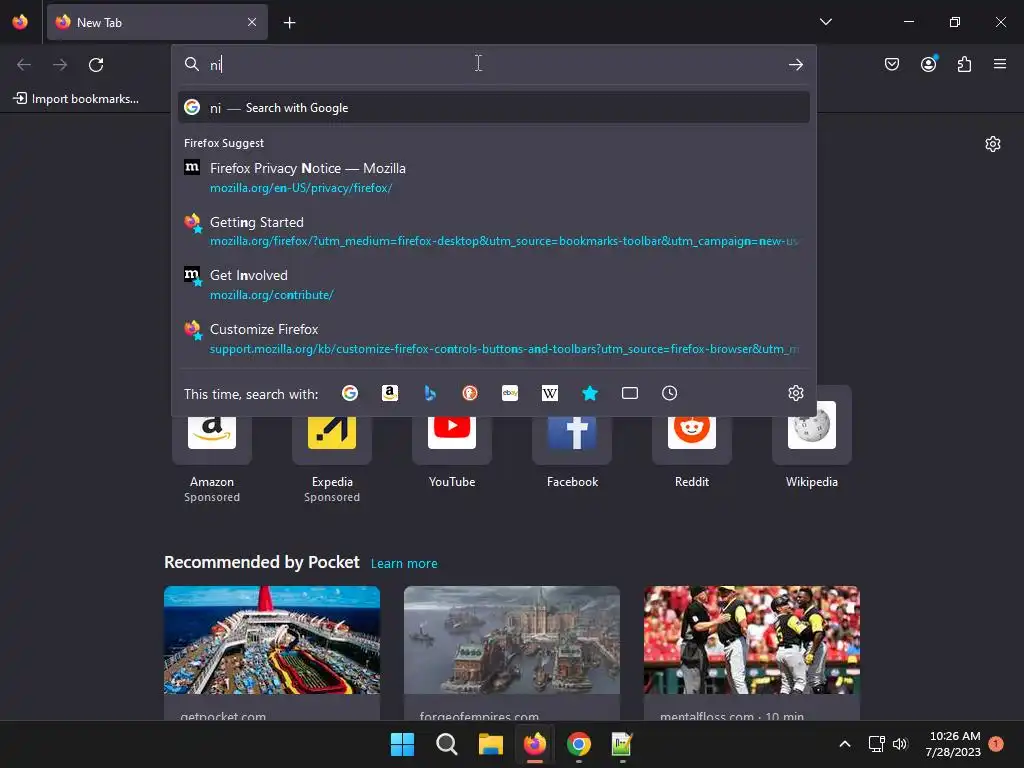Click mozilla.org/contribute/ URL text
The image size is (1024, 768).
click(272, 295)
